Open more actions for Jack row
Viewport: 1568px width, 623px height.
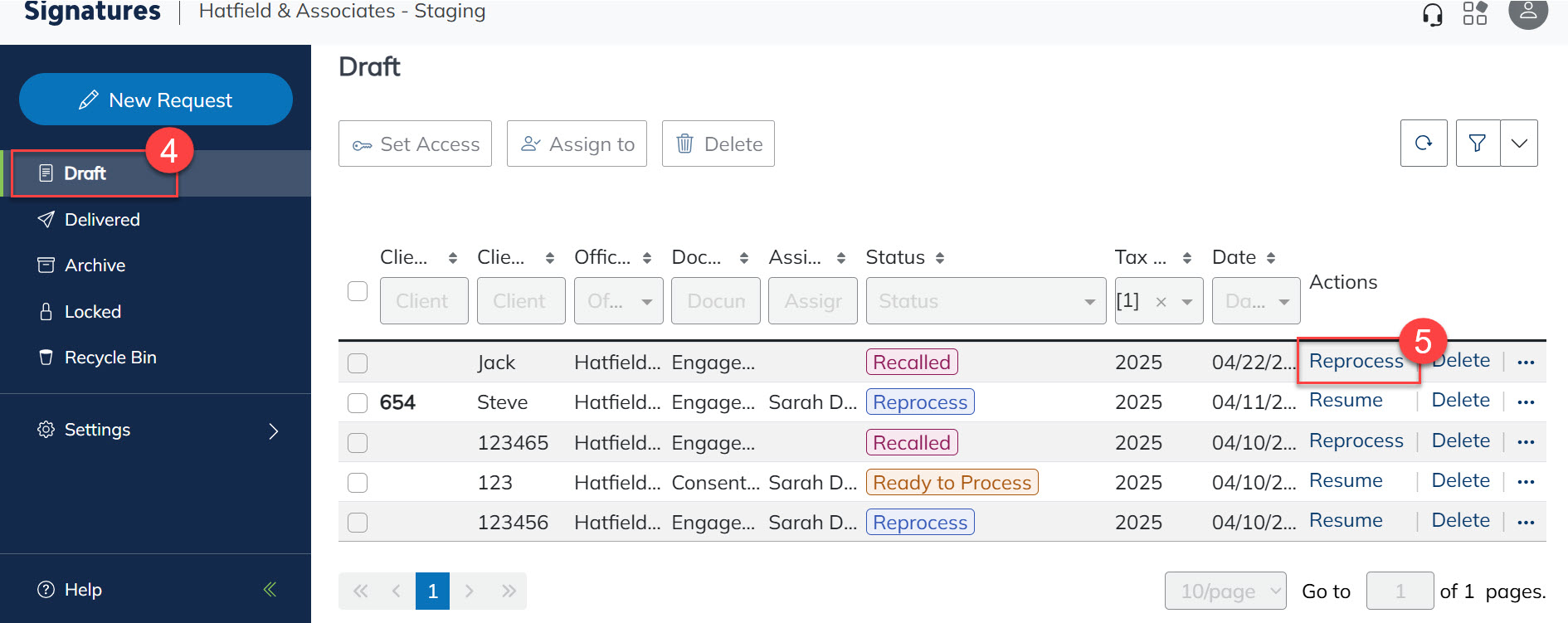1526,363
